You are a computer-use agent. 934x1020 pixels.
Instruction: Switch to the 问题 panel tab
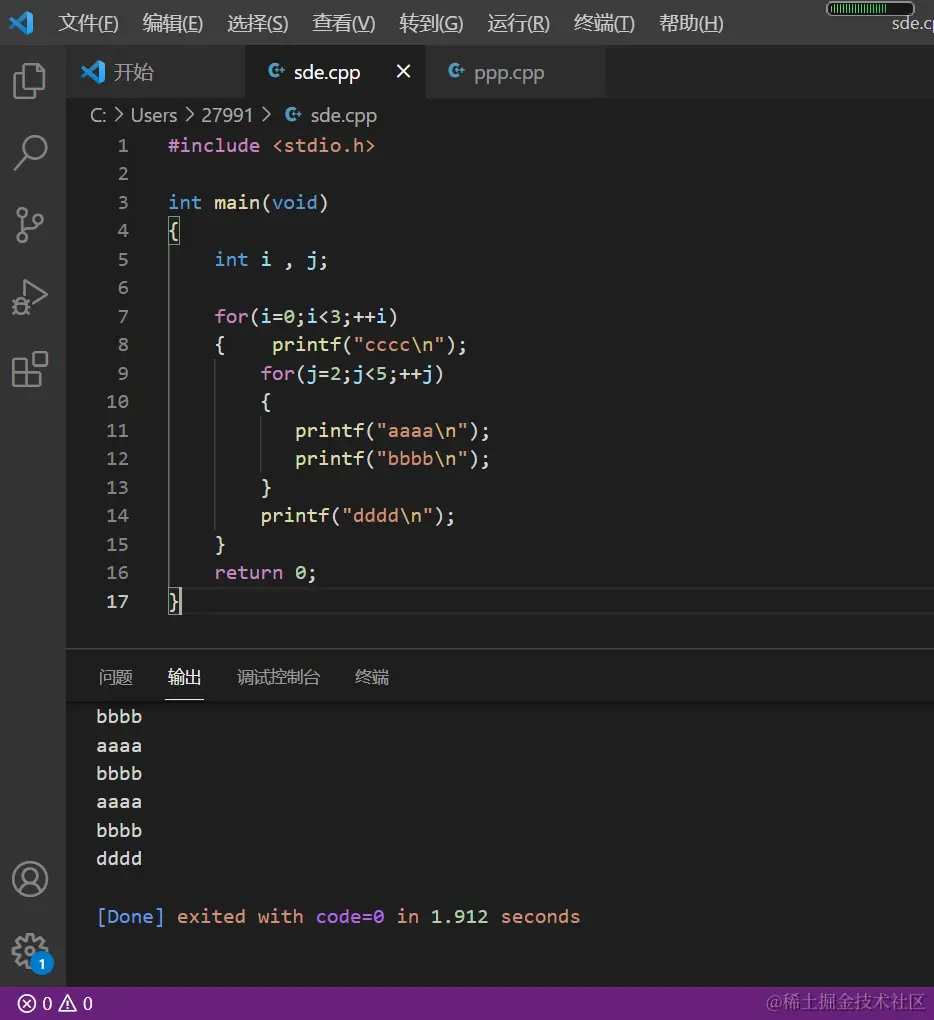[116, 677]
